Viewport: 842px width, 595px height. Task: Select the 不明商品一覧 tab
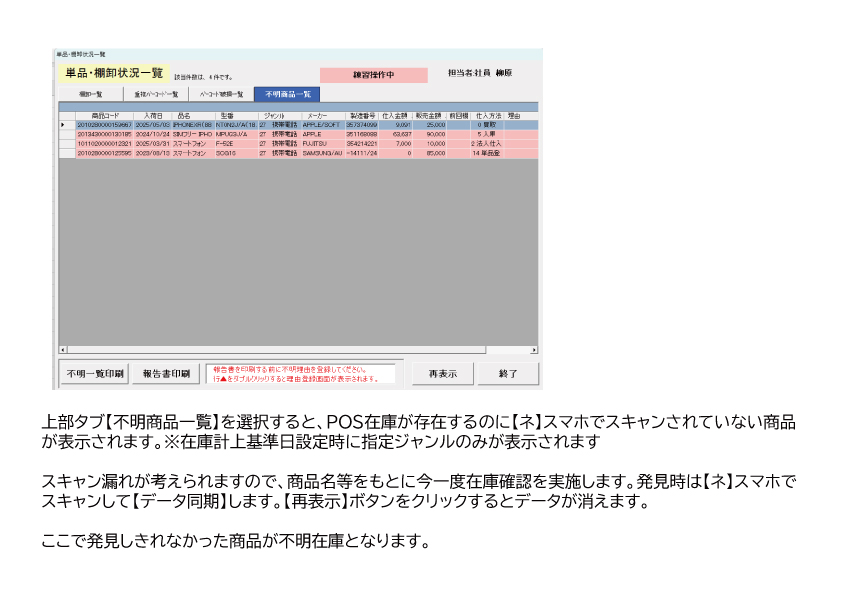287,94
